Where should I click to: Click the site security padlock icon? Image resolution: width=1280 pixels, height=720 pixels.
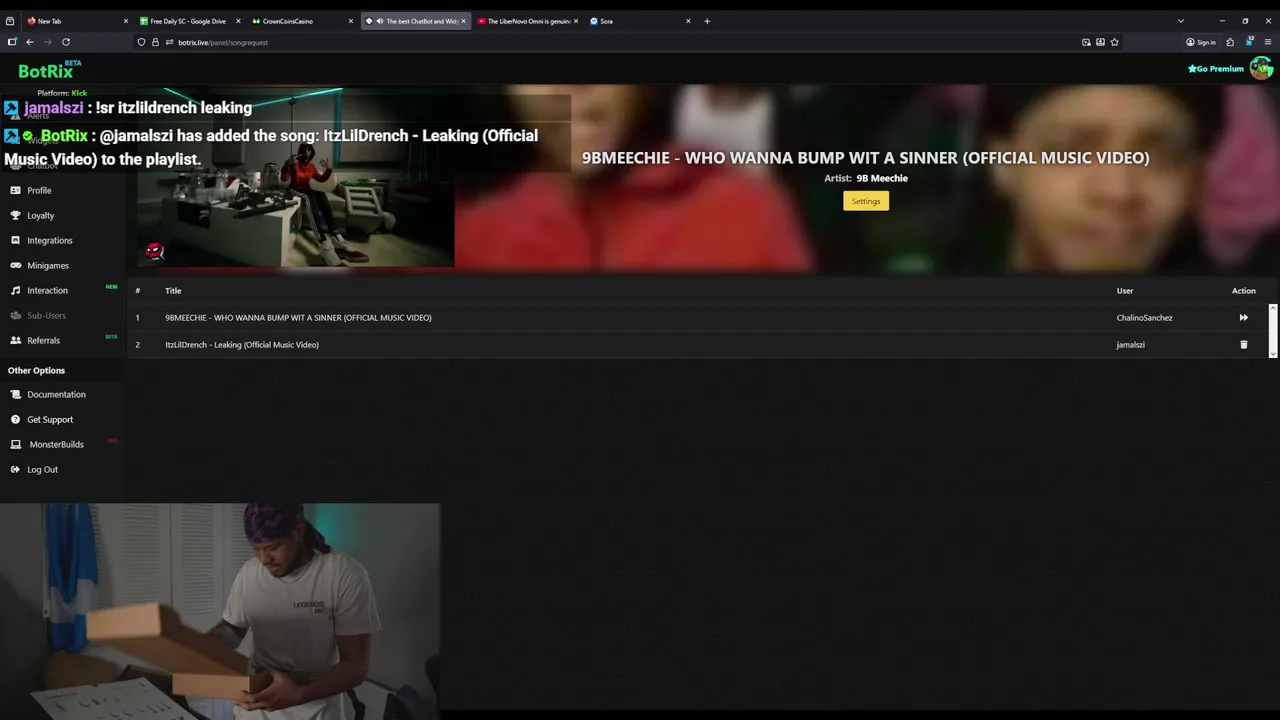[155, 42]
